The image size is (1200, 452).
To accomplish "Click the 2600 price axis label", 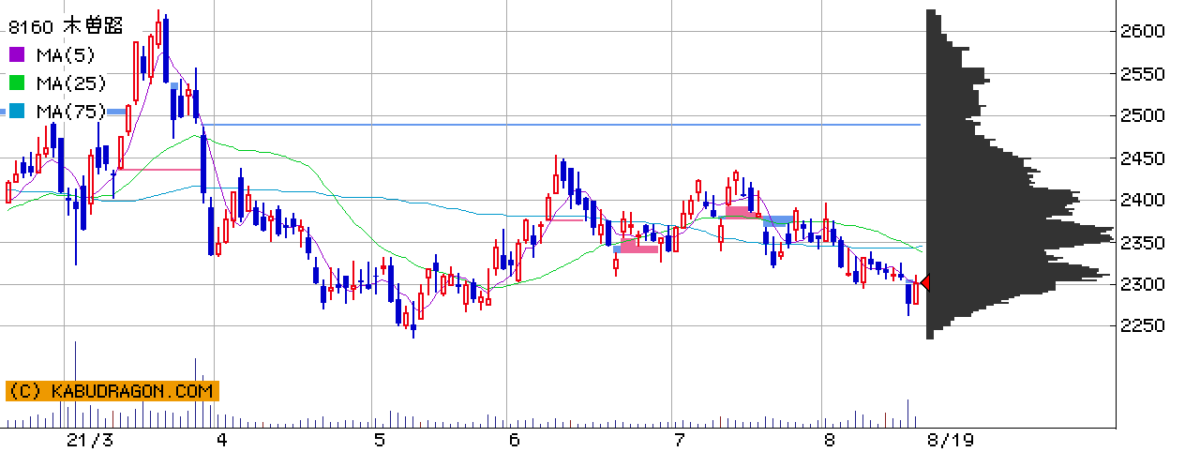I will pos(1142,32).
